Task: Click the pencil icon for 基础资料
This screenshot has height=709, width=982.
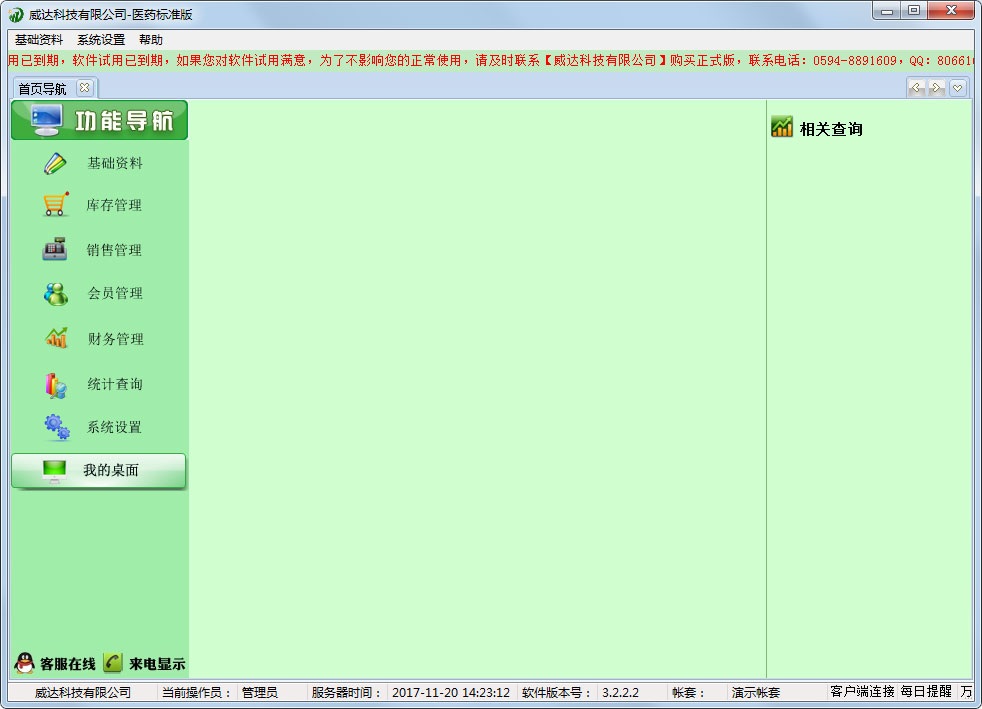Action: (x=56, y=163)
